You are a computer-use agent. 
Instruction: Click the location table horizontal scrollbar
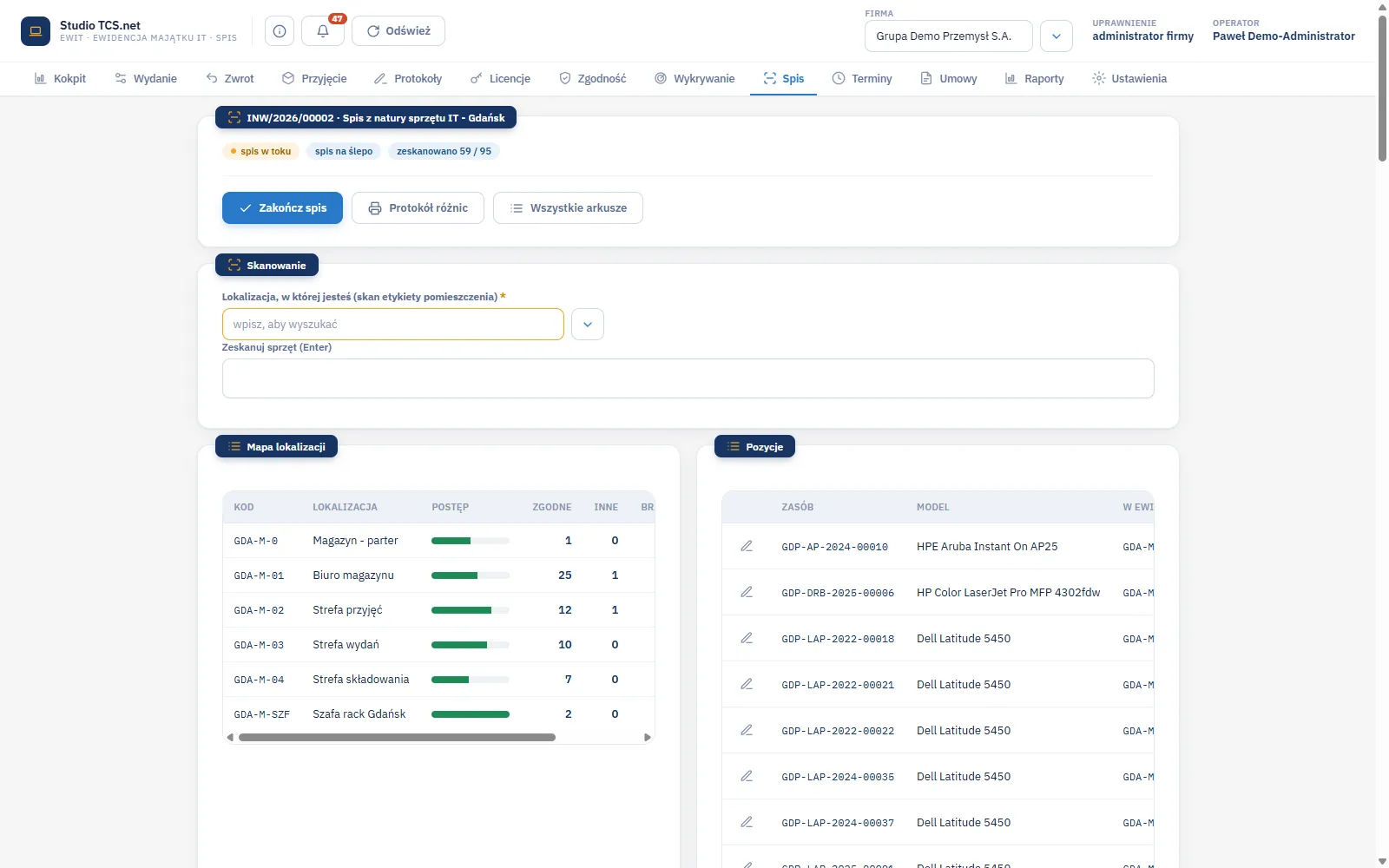(397, 738)
